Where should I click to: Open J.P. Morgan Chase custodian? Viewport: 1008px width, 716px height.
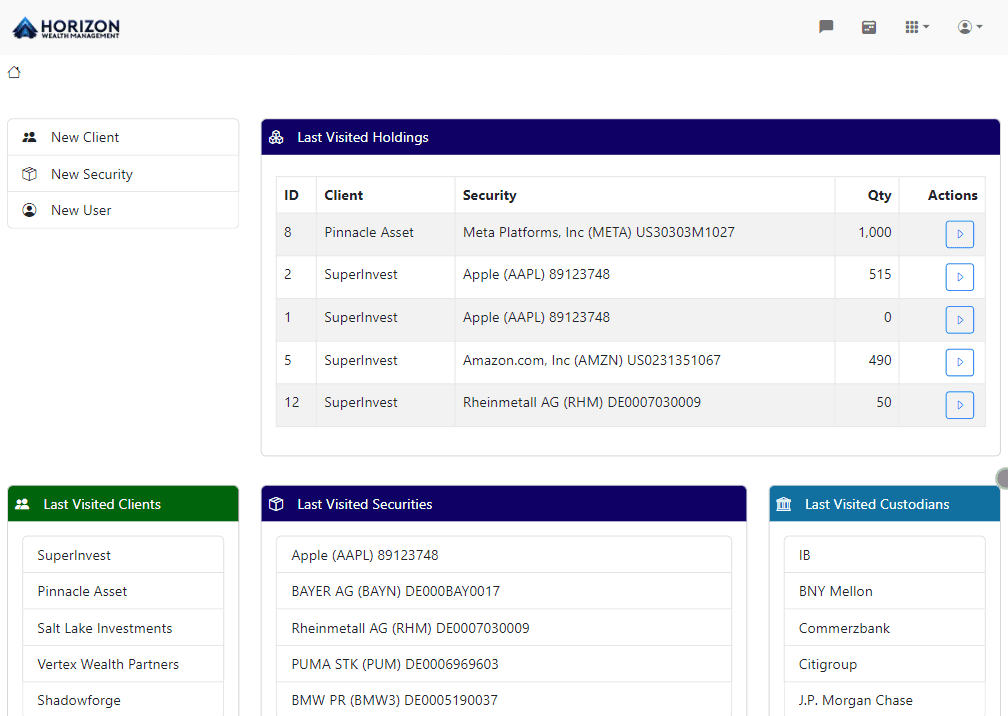click(x=885, y=700)
